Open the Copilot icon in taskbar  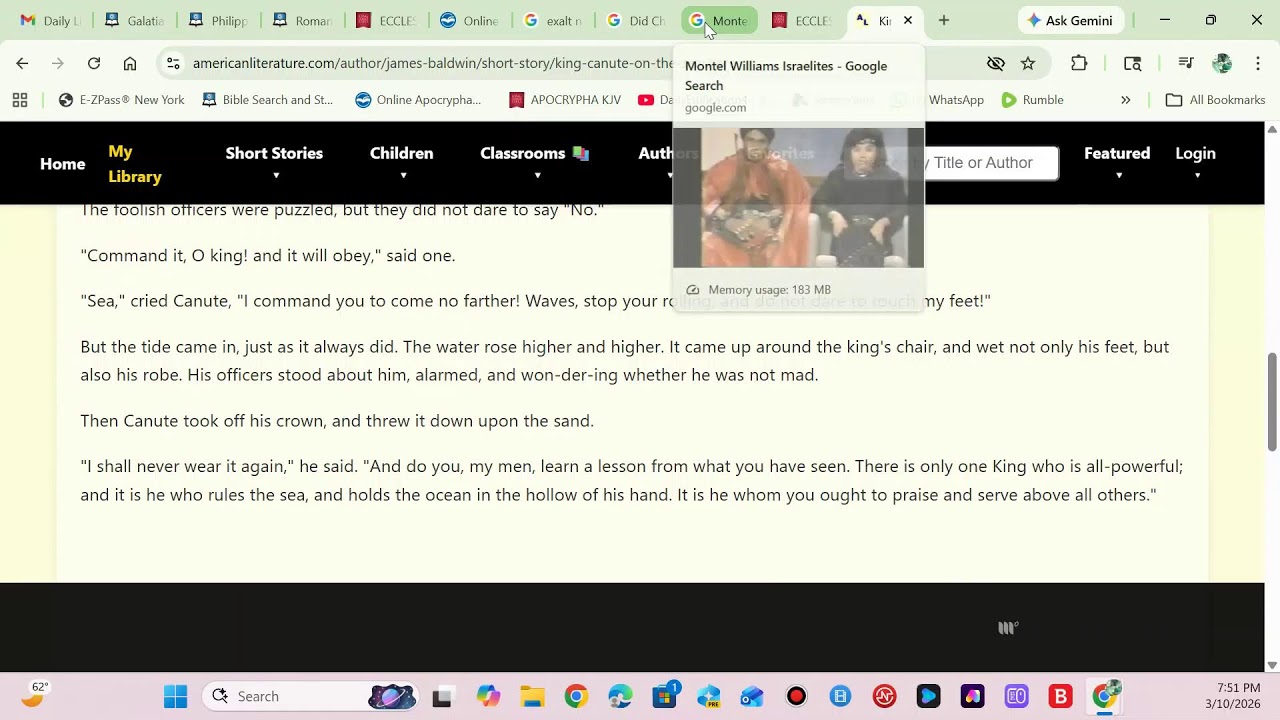(x=488, y=696)
